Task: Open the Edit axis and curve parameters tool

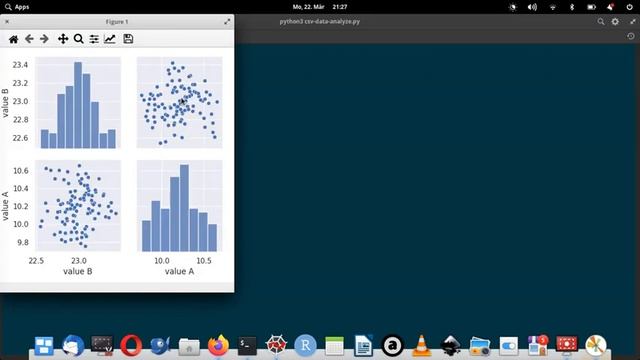Action: pyautogui.click(x=110, y=39)
